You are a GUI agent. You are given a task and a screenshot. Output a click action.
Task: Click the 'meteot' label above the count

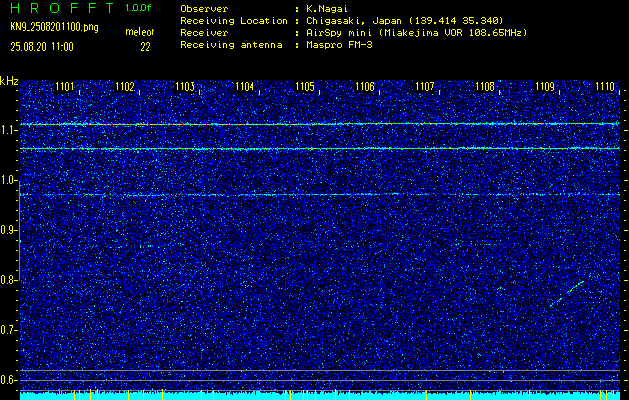click(x=140, y=32)
